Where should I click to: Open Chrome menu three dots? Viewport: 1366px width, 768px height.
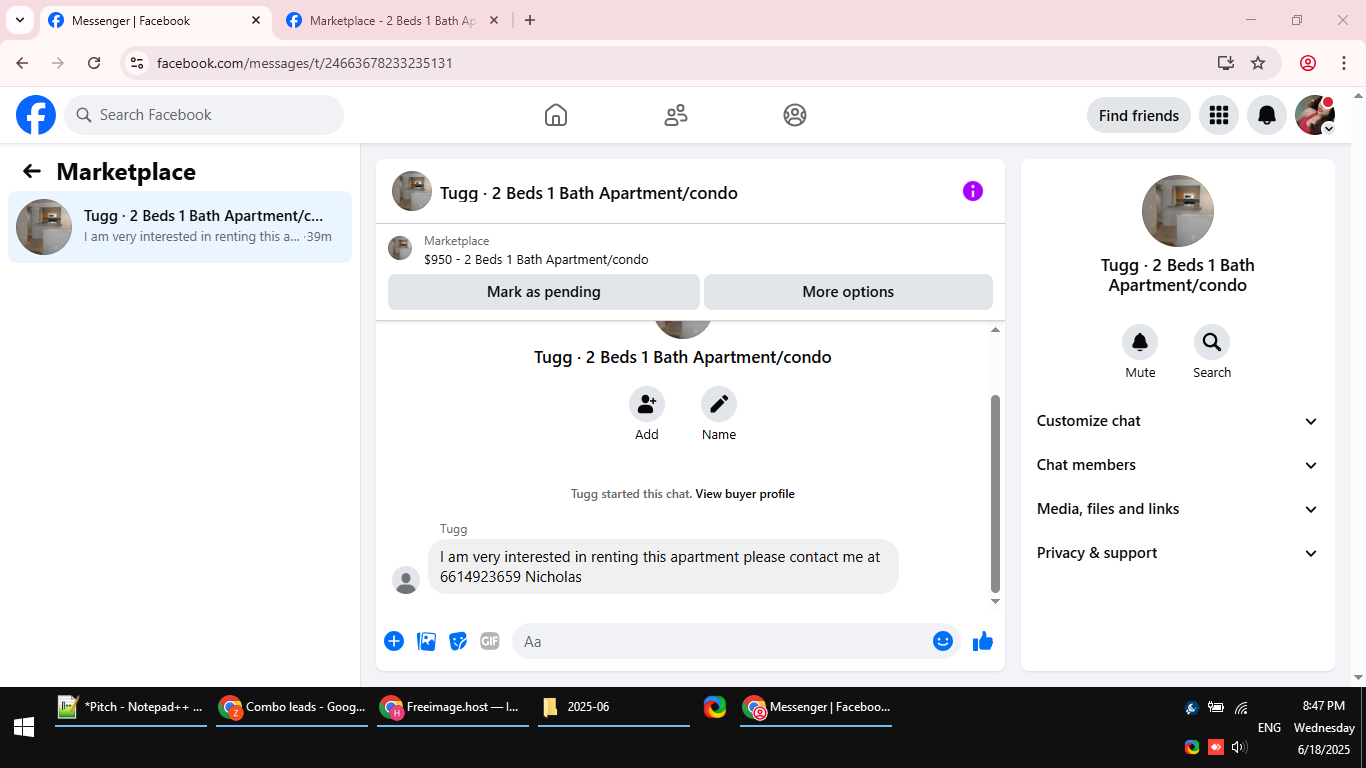point(1344,63)
